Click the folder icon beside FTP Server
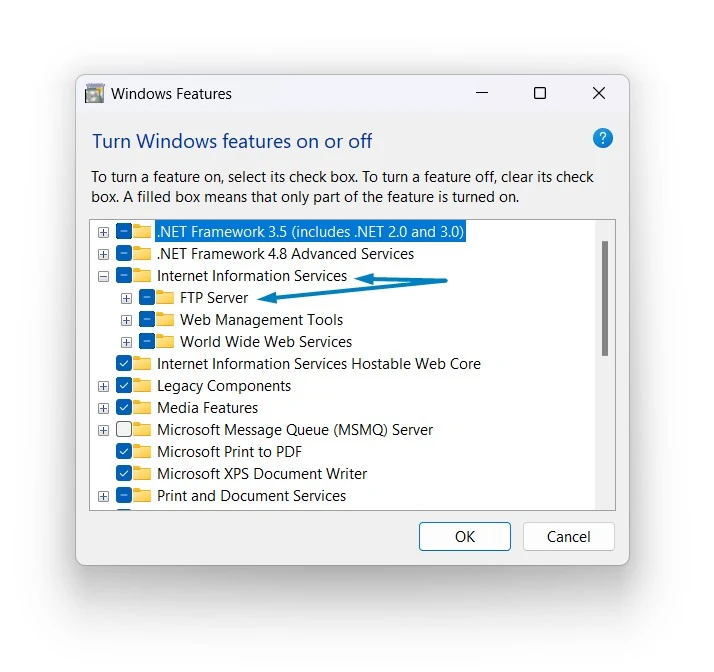Screen dimensions: 714x672 coord(165,298)
